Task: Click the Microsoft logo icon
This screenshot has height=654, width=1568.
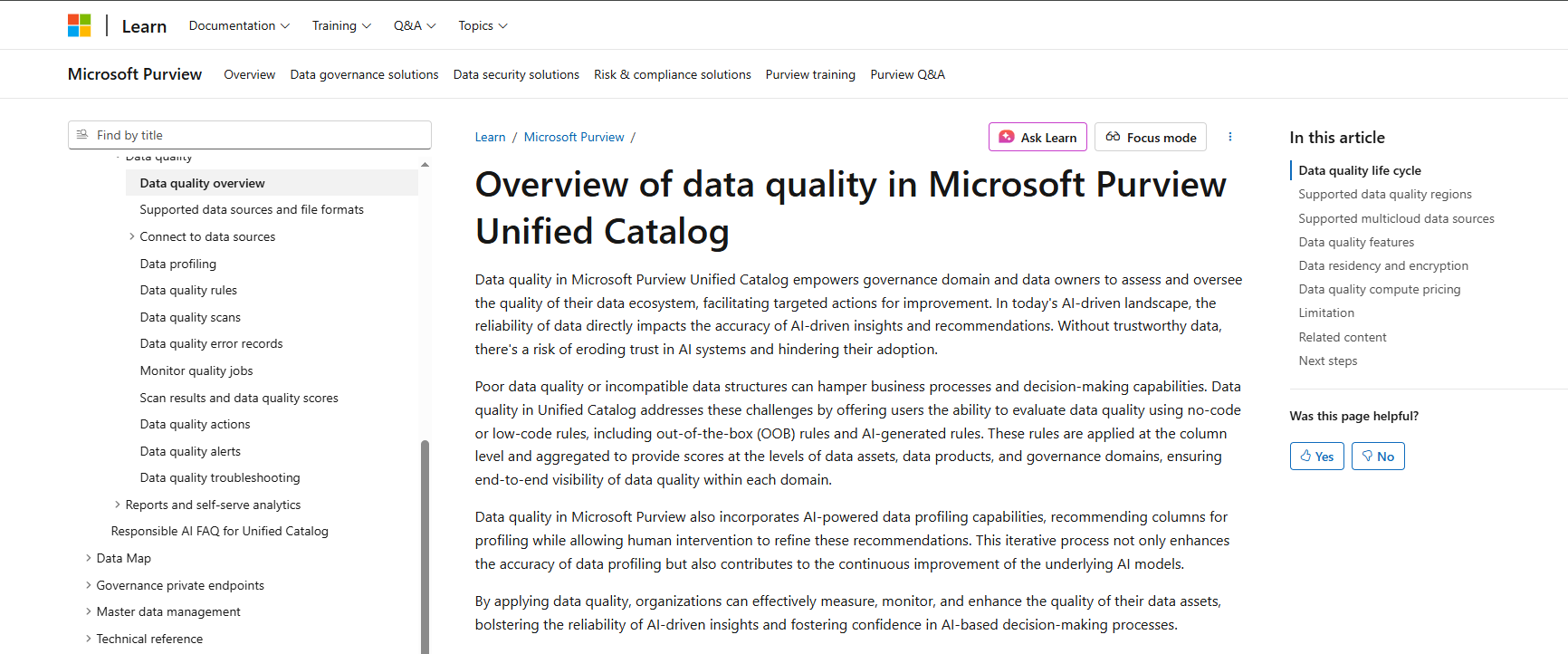Action: point(80,25)
